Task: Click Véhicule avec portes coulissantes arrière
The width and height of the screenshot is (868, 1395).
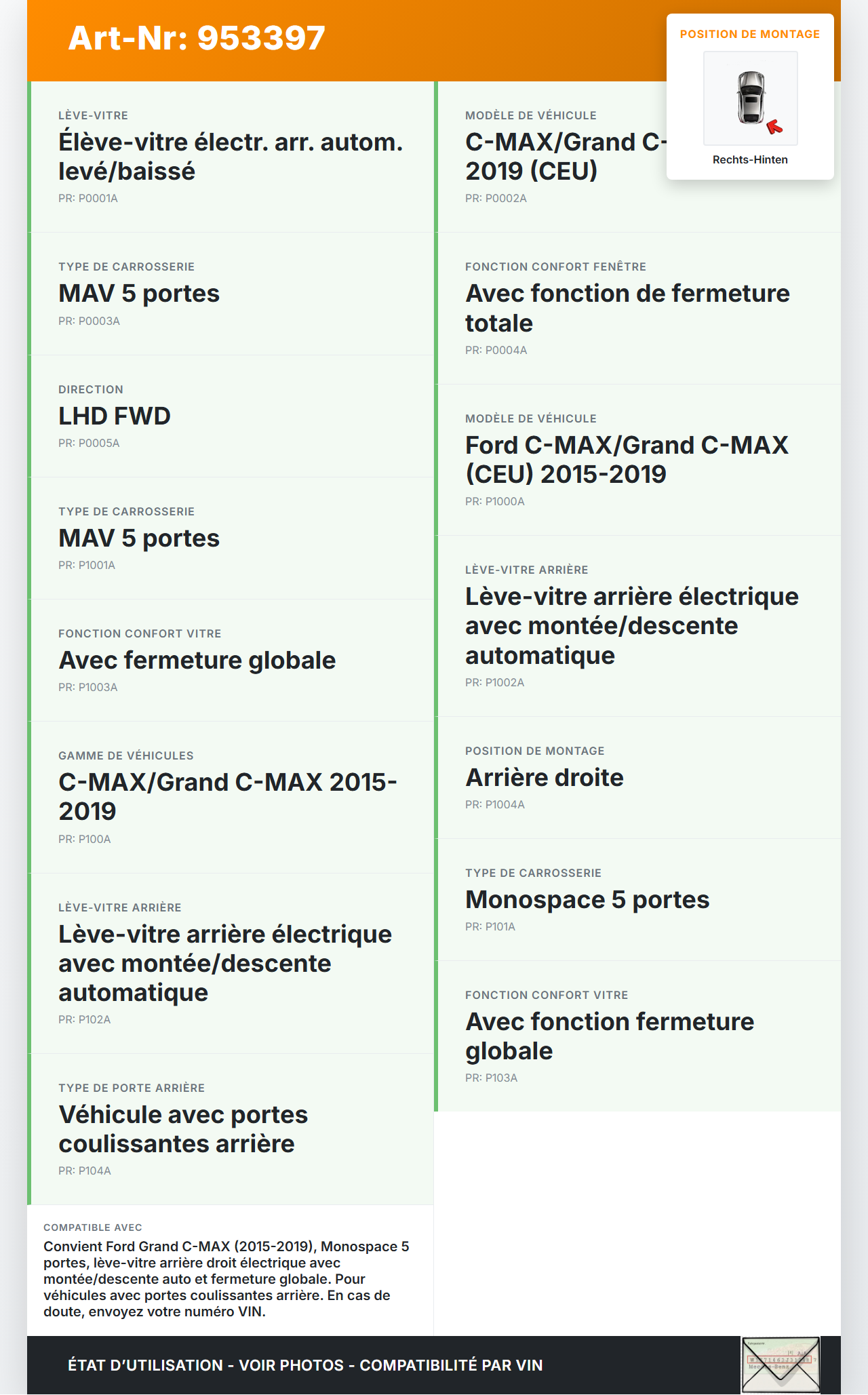Action: click(183, 1129)
